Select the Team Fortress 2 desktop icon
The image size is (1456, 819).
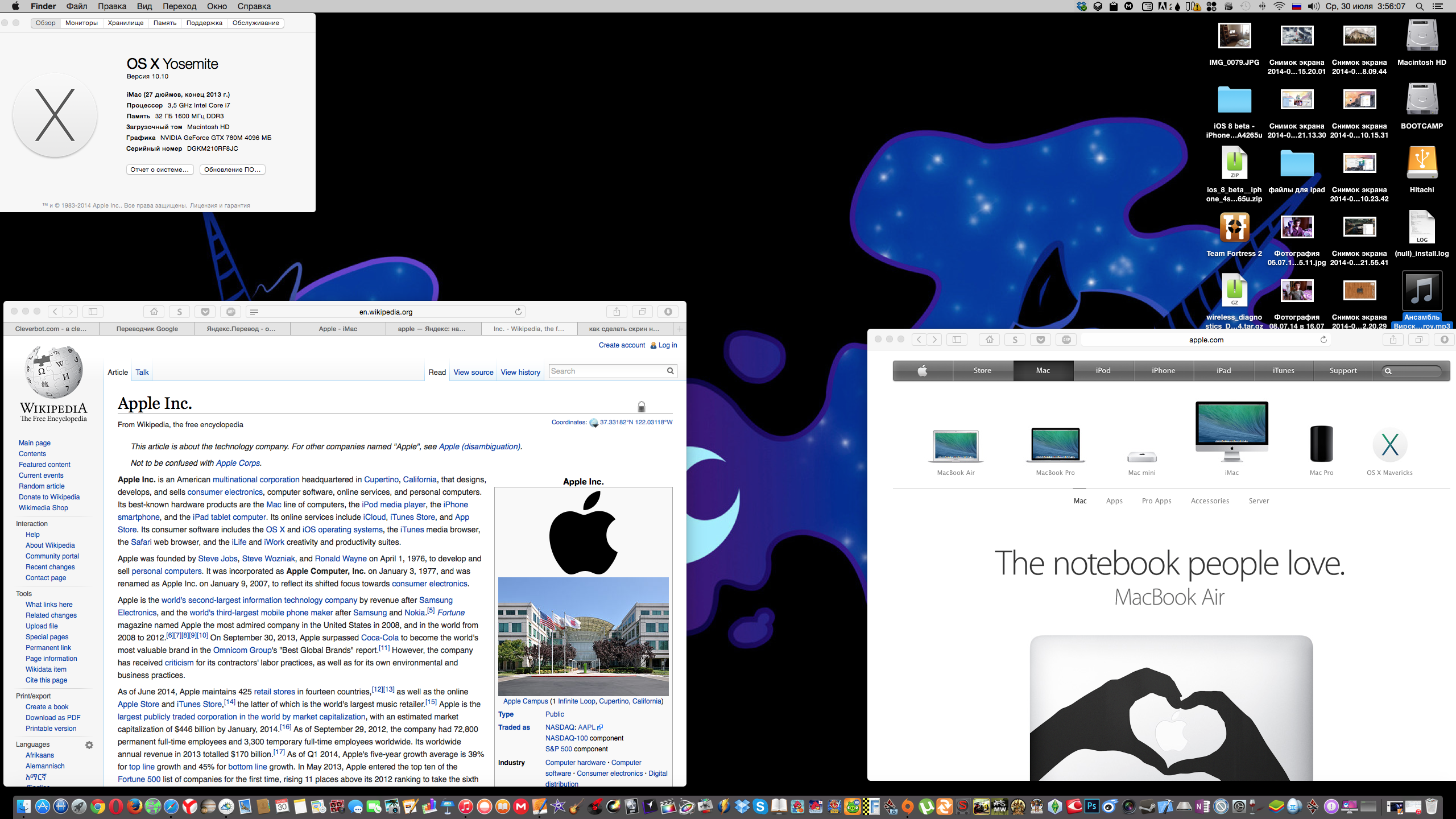tap(1234, 234)
